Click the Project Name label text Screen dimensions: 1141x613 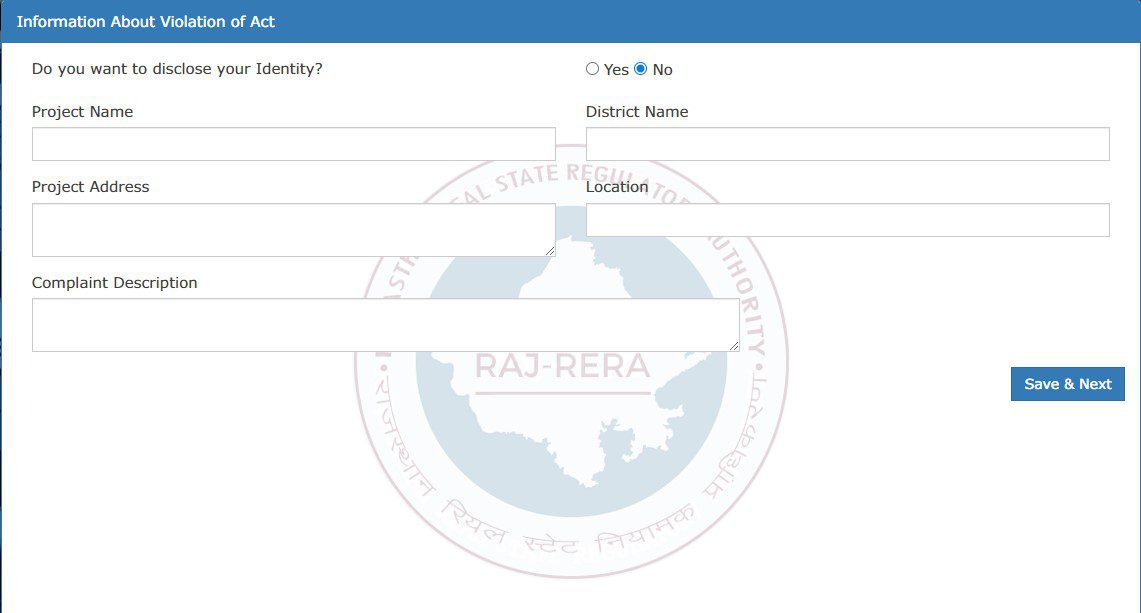point(82,111)
